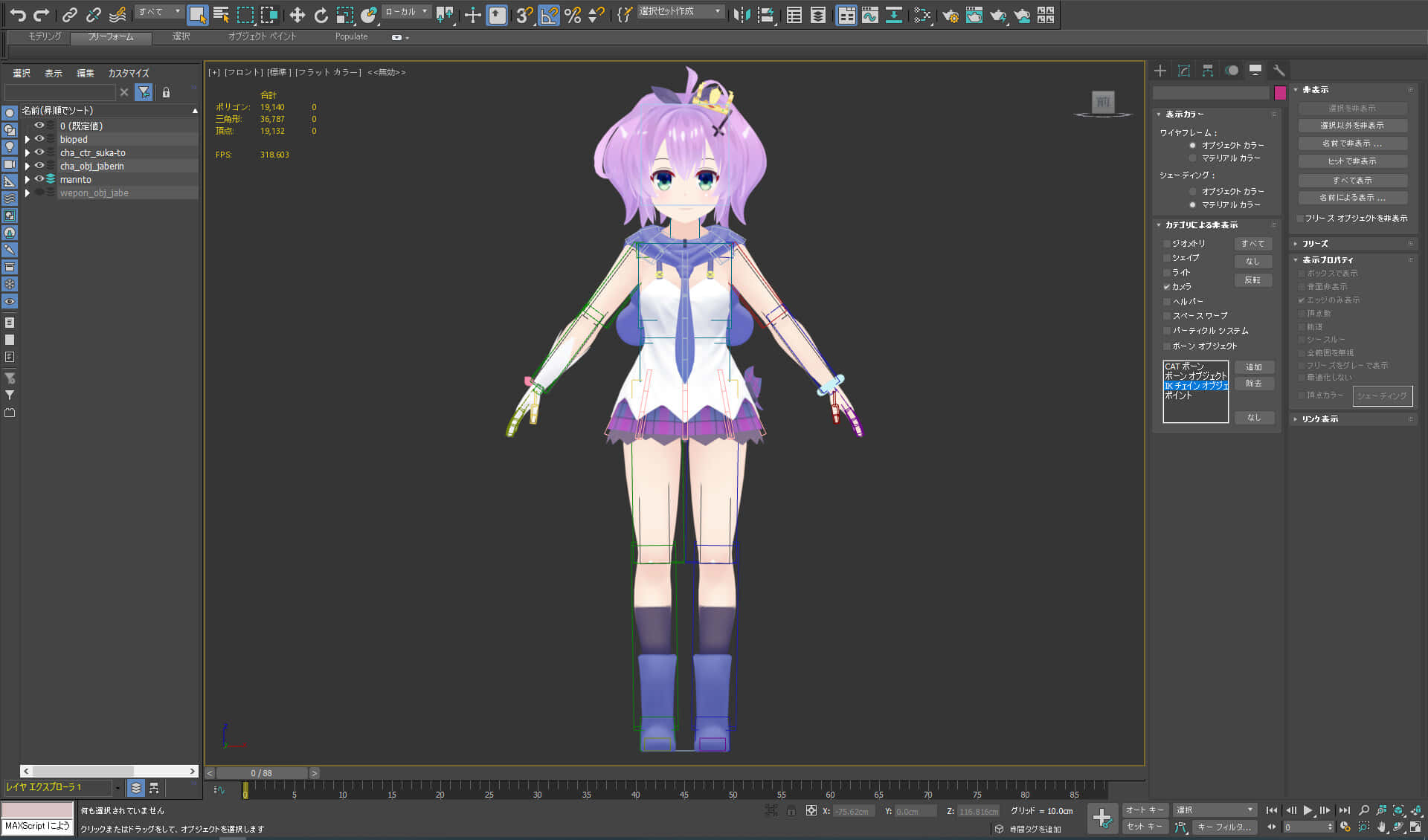Toggle visibility eye for mannto layer
This screenshot has width=1428, height=840.
(x=39, y=179)
